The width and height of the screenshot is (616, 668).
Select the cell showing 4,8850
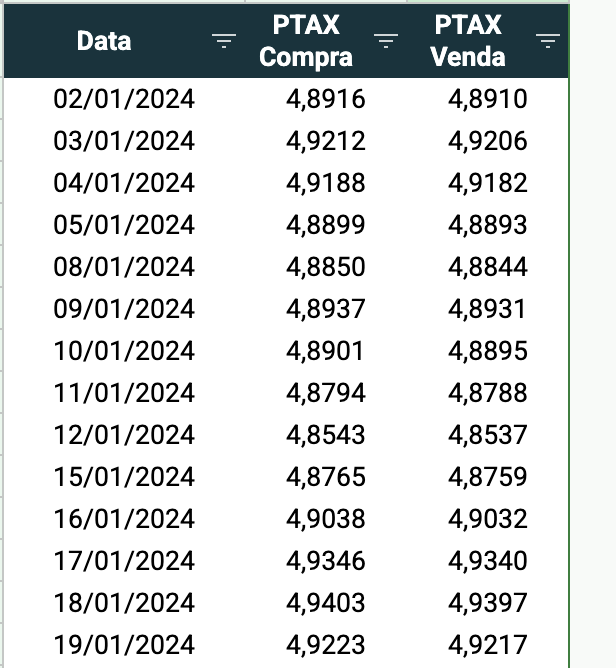click(x=325, y=267)
